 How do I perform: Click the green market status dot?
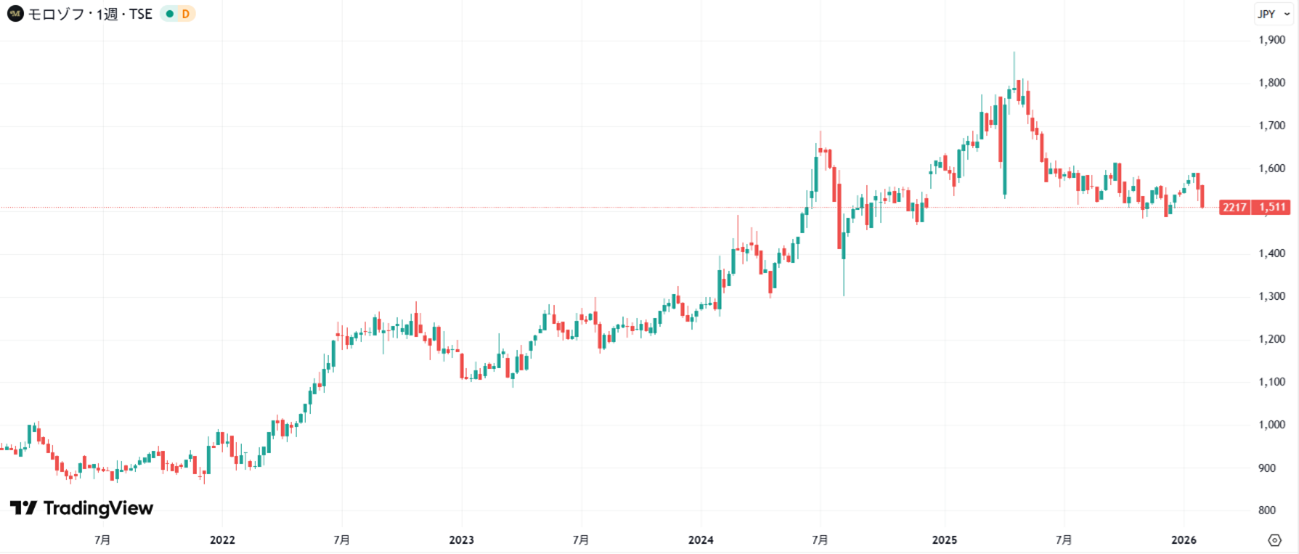pyautogui.click(x=168, y=14)
